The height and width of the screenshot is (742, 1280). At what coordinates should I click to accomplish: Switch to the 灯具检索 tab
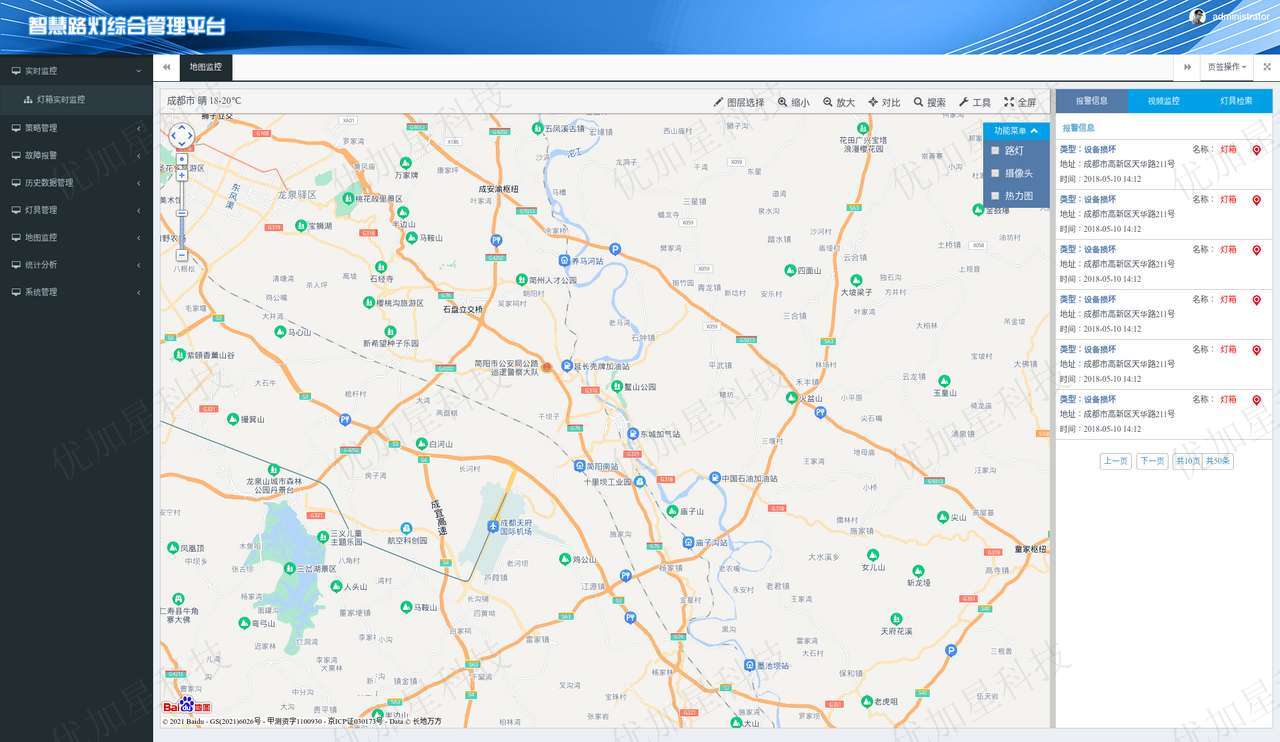coord(1236,101)
